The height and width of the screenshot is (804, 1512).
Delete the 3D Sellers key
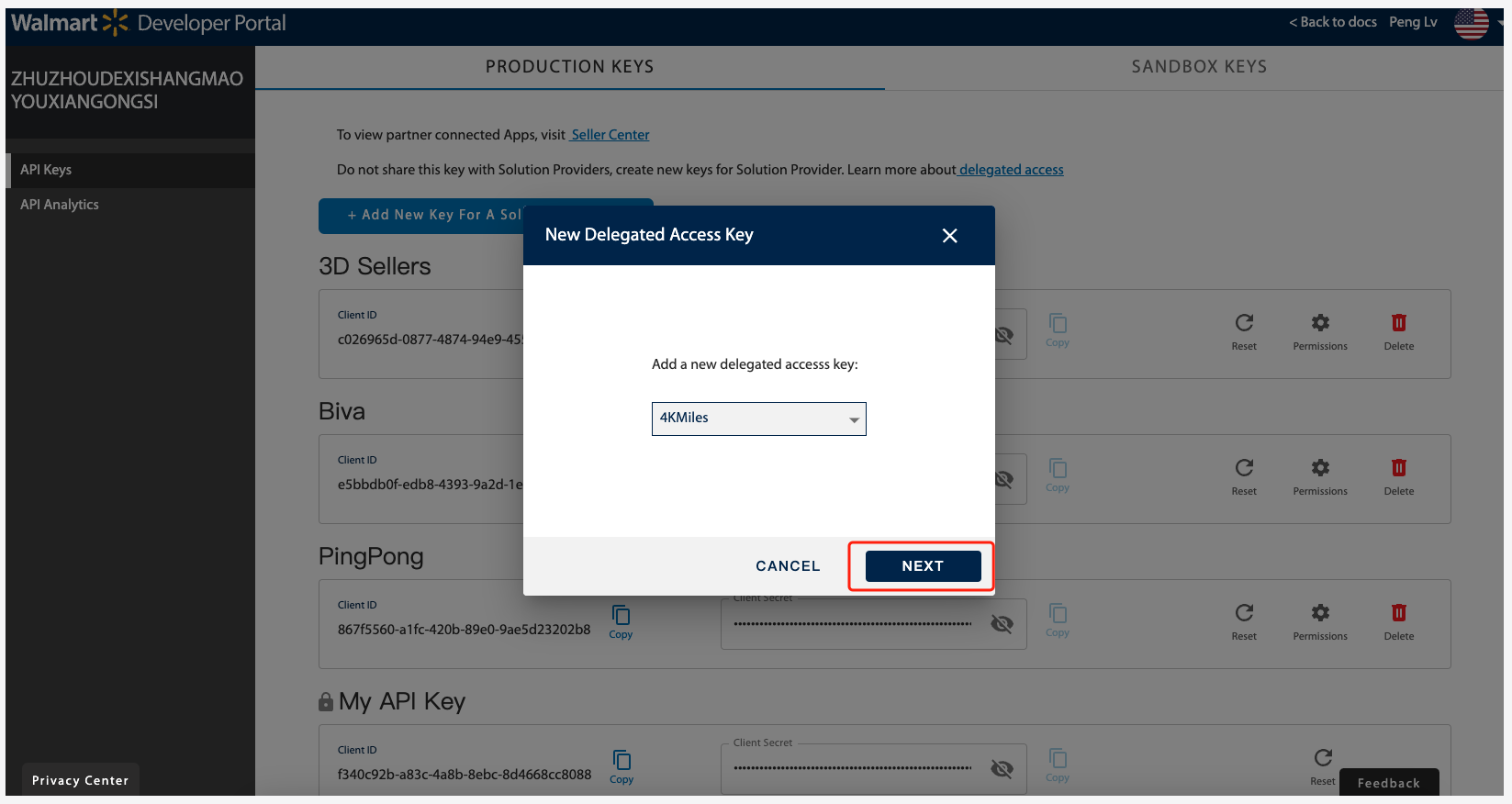(1399, 332)
